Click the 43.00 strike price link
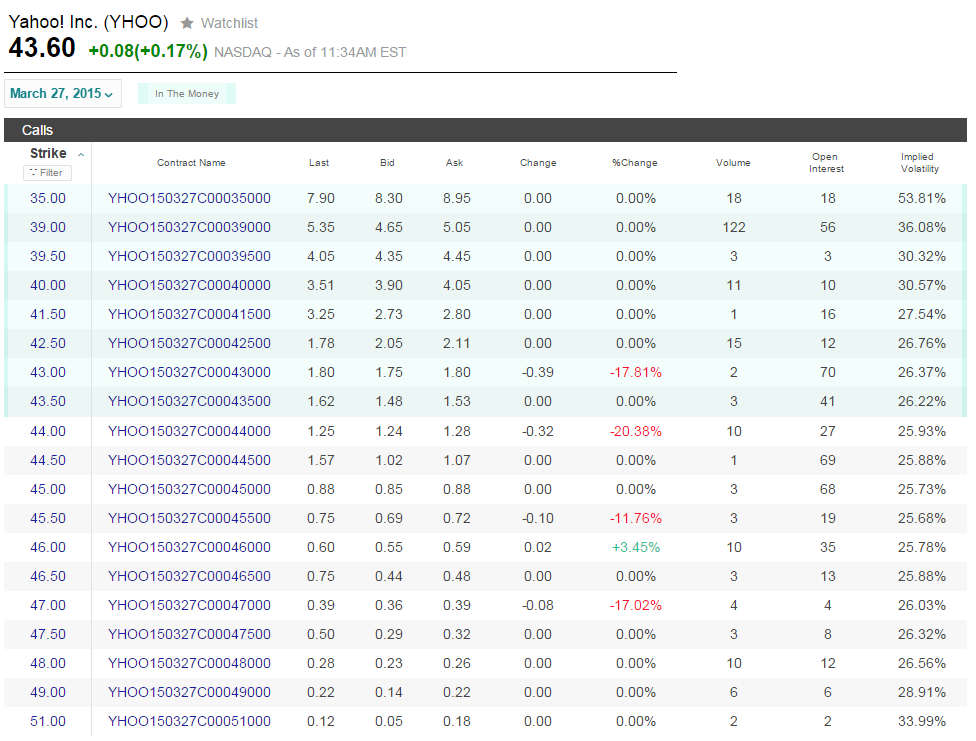The width and height of the screenshot is (976, 741). (x=48, y=372)
